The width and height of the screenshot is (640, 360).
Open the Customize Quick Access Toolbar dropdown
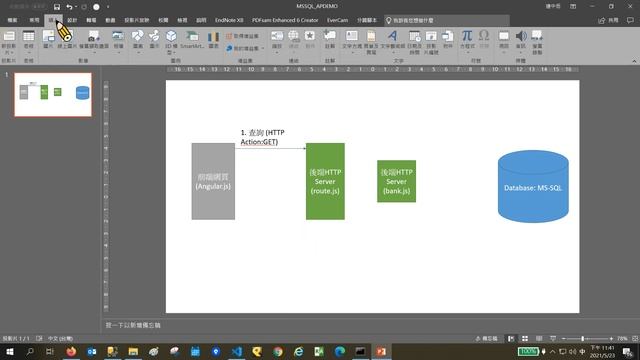[x=108, y=7]
